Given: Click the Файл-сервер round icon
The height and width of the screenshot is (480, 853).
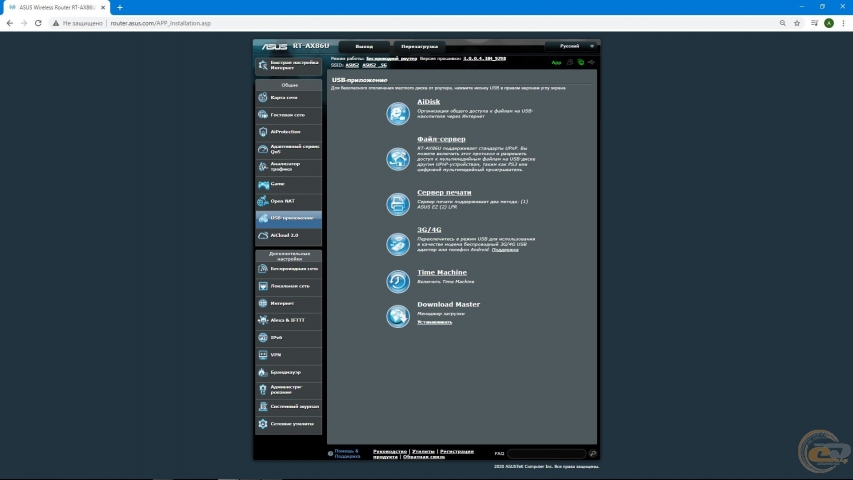Looking at the screenshot, I should [398, 159].
